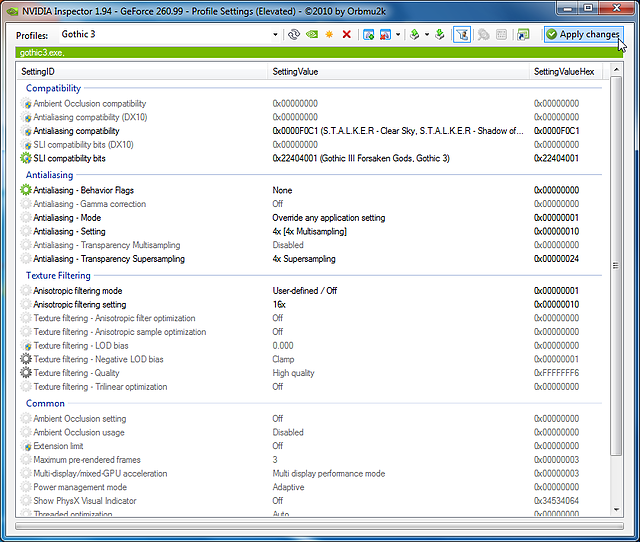Click the gear icon beside Antialiasing - Setting
Screen dimensions: 640x542
26,231
